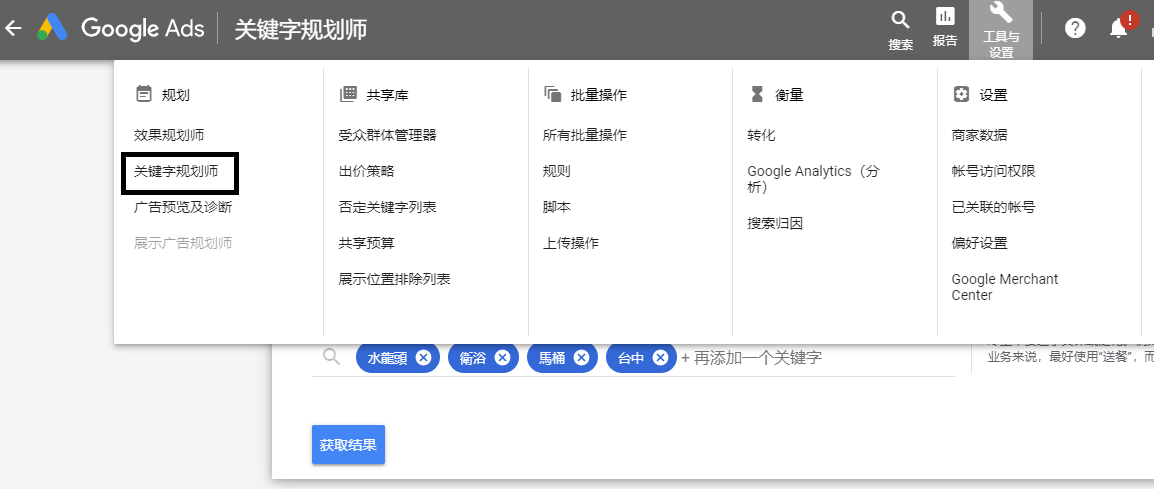This screenshot has height=489, width=1154.
Task: Open the help question mark icon
Action: click(x=1075, y=29)
